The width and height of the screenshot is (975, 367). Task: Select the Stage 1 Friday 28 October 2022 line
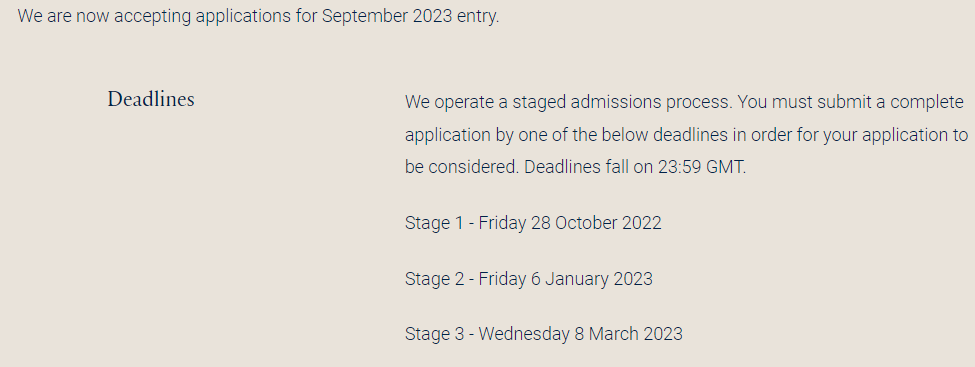click(x=533, y=223)
